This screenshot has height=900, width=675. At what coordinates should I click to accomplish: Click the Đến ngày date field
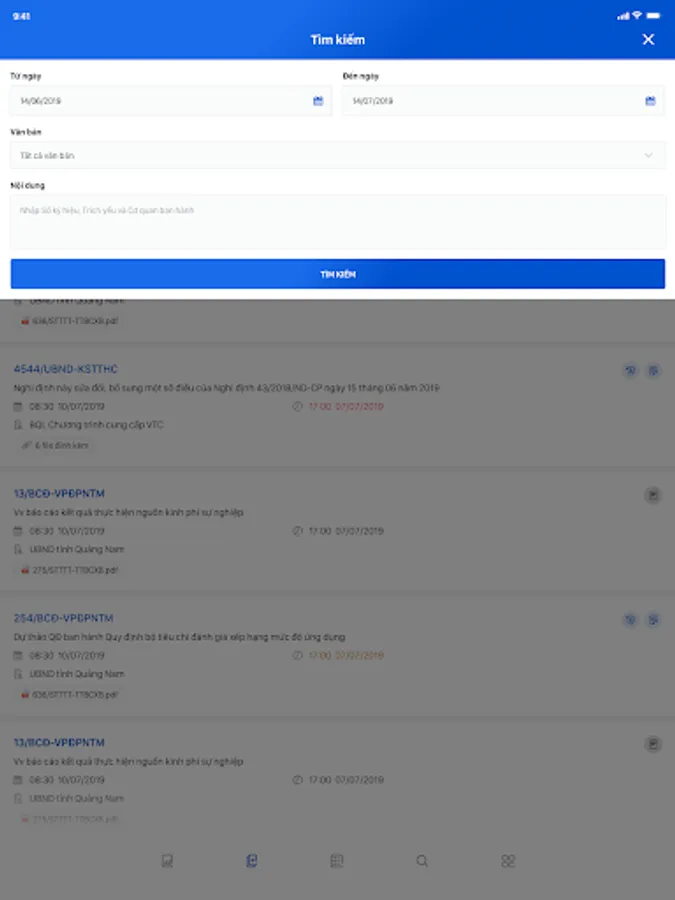pos(503,101)
